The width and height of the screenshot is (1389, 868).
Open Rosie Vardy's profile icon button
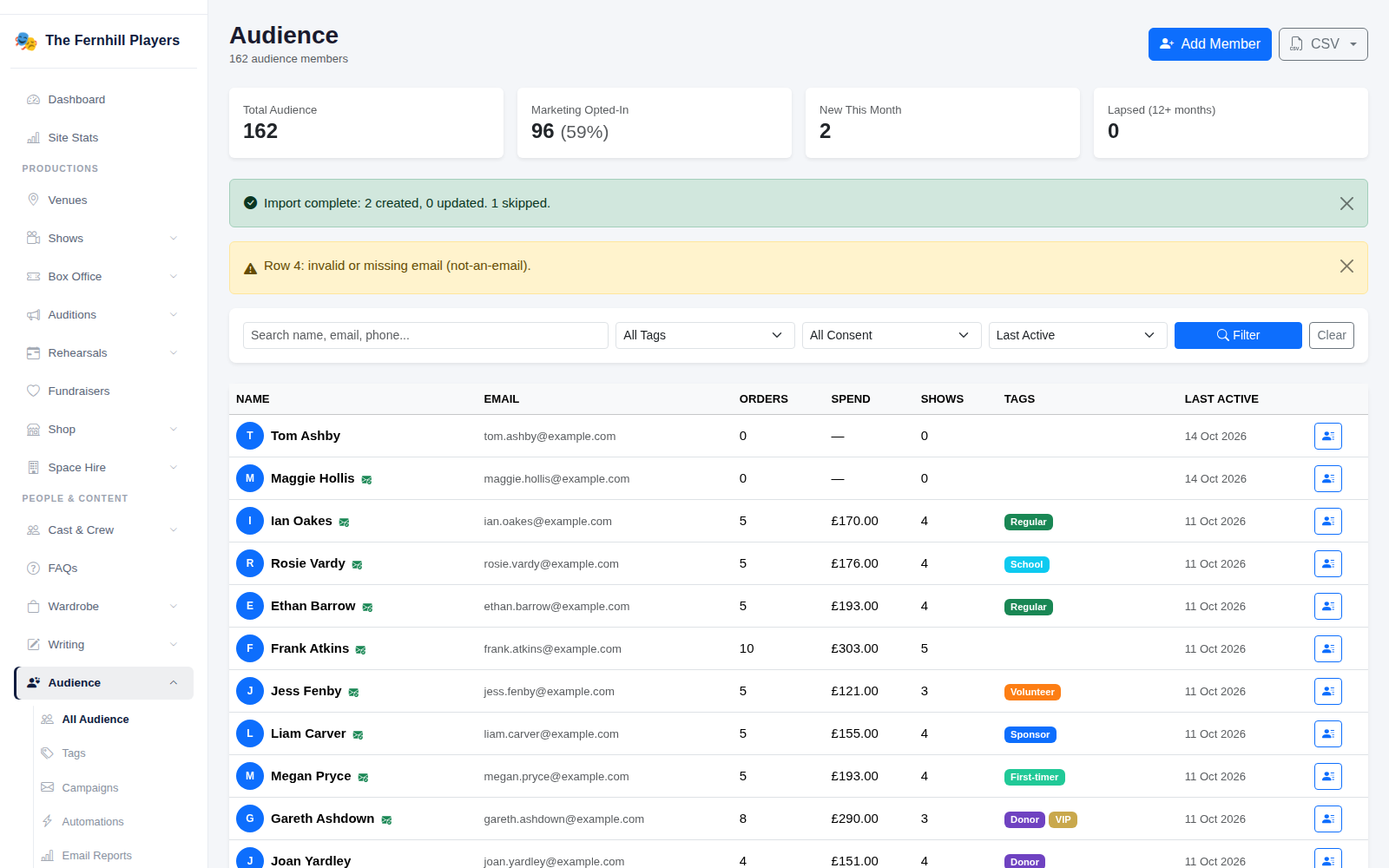coord(1327,563)
